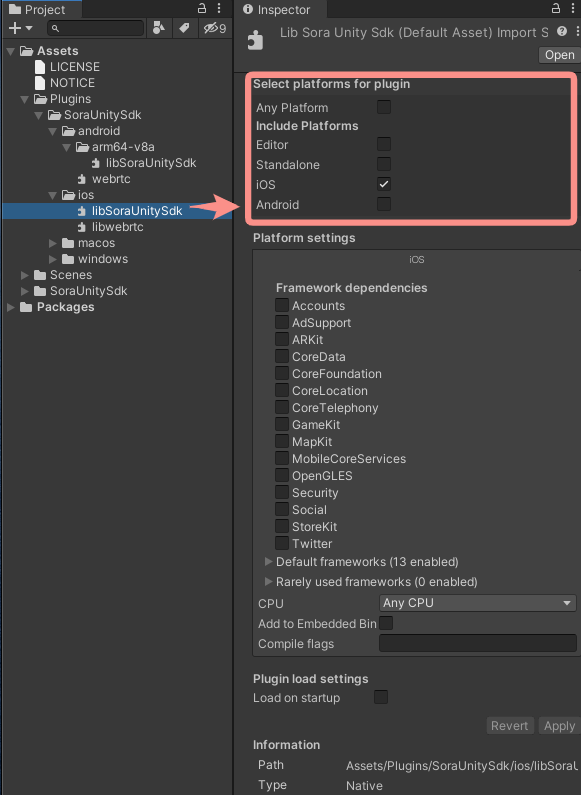
Task: Toggle Load on startup checkbox
Action: [x=381, y=697]
